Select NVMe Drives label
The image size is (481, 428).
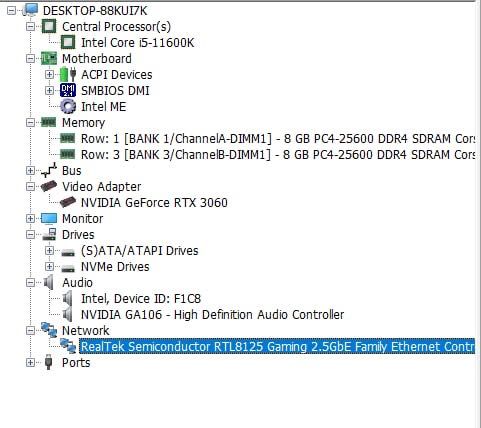(115, 267)
